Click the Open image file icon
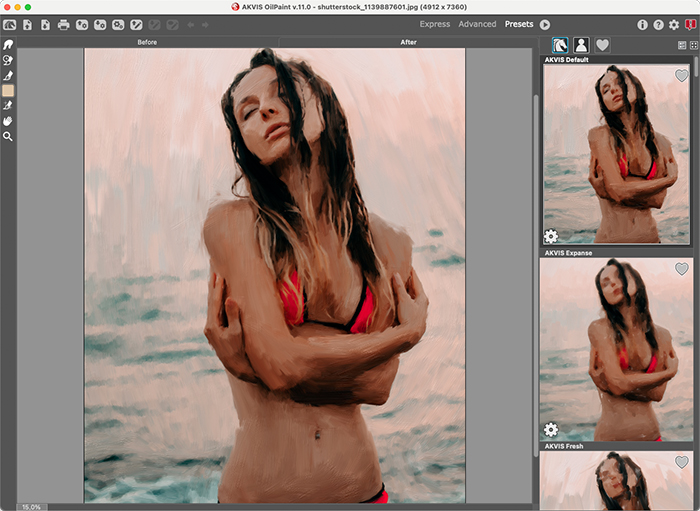The height and width of the screenshot is (511, 700). click(x=28, y=25)
